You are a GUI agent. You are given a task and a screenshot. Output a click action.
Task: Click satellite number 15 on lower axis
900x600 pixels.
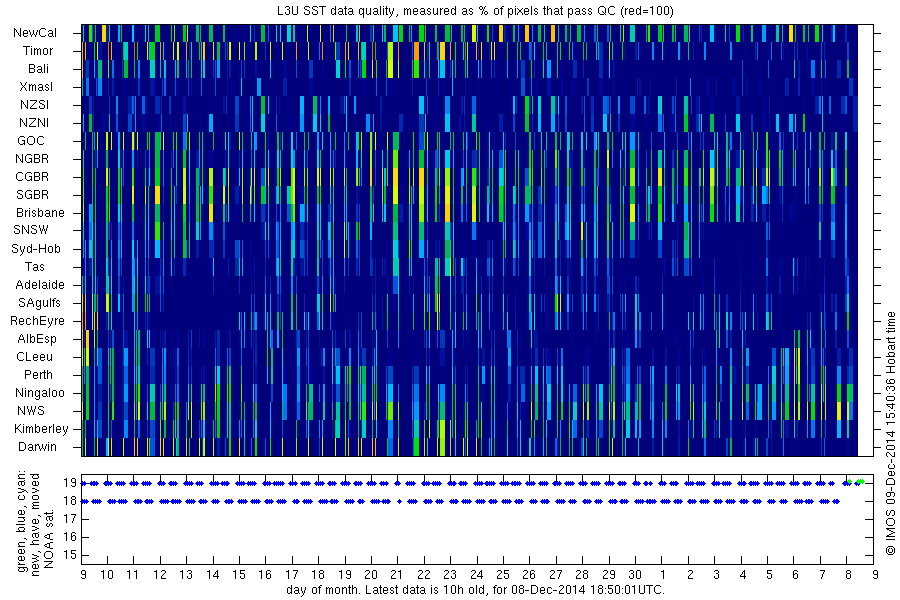click(x=70, y=555)
